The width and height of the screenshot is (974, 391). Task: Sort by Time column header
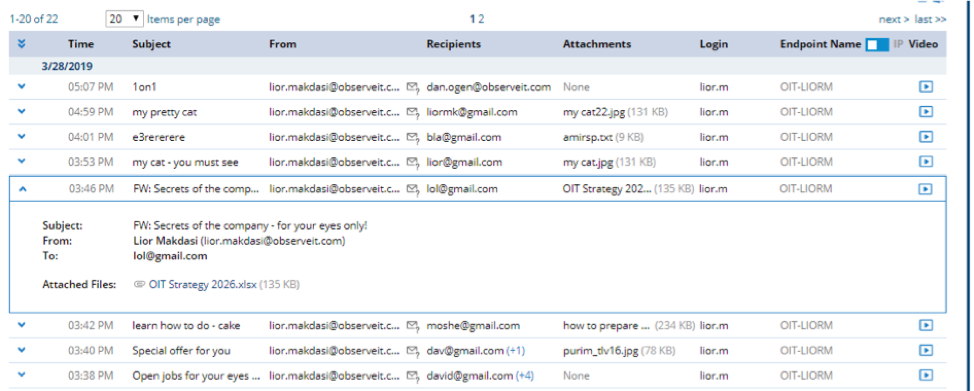(x=81, y=44)
